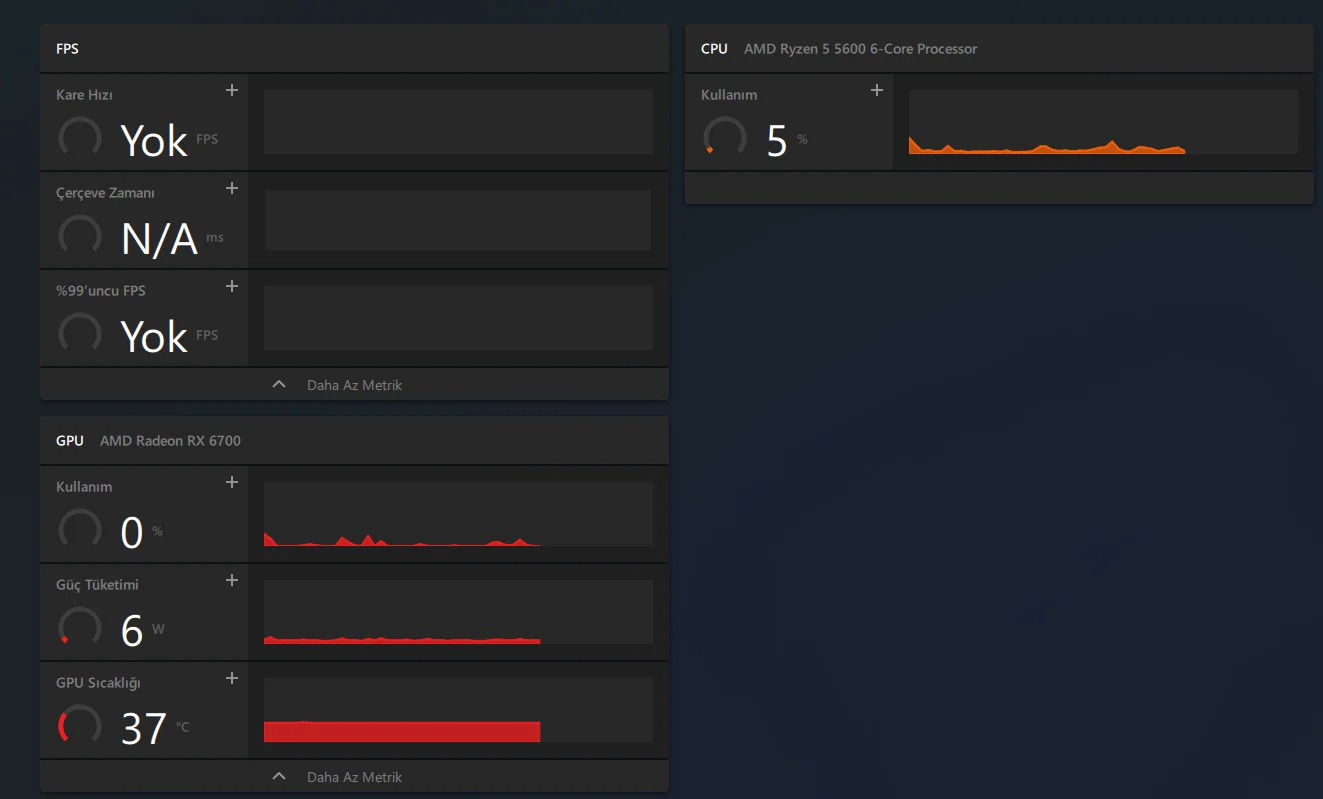Viewport: 1323px width, 799px height.
Task: Click the plus icon next to Kare Hızı
Action: coord(232,90)
